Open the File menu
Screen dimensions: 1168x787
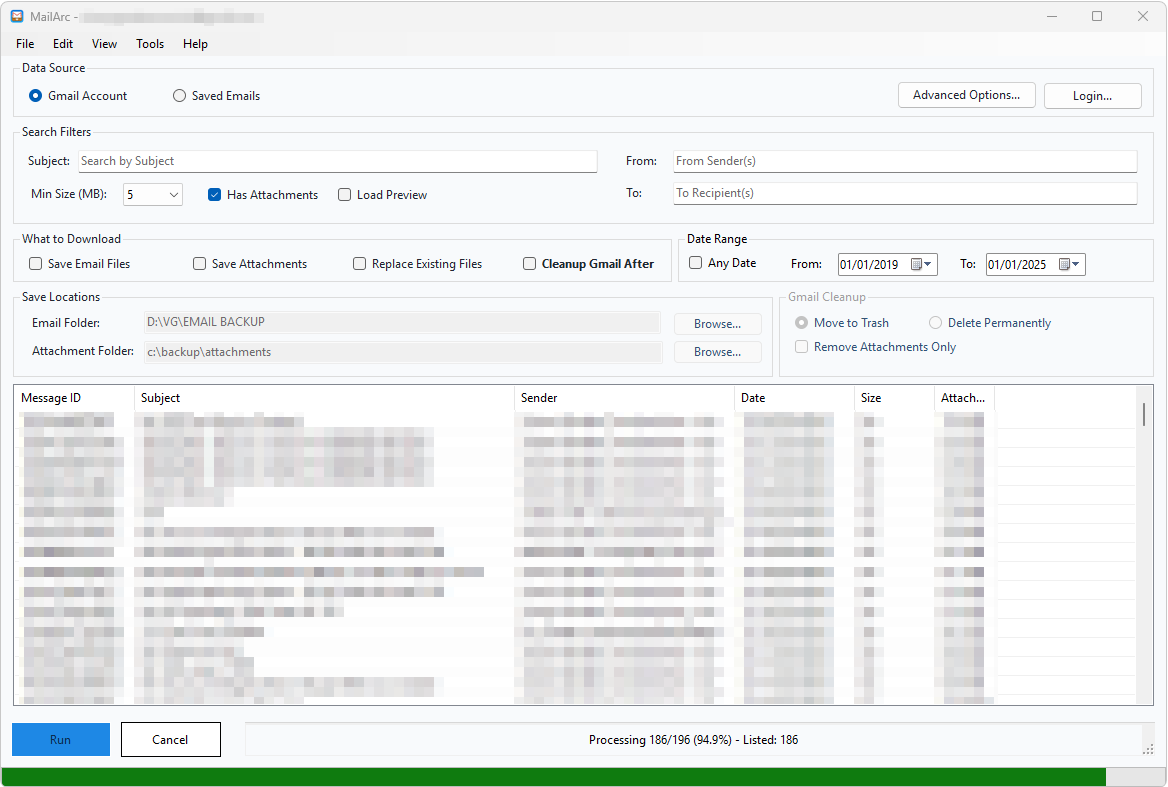coord(25,44)
